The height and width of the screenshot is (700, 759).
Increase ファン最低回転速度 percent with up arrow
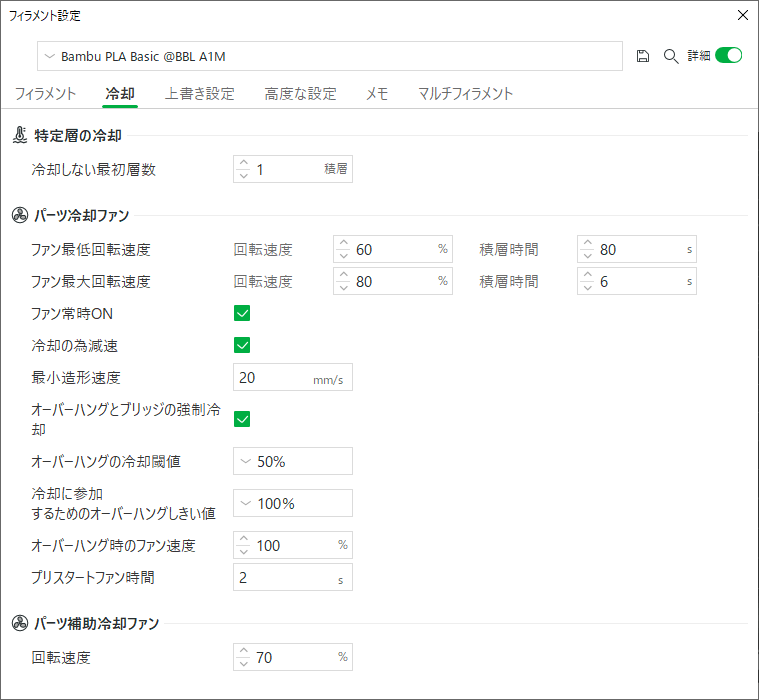click(x=344, y=243)
